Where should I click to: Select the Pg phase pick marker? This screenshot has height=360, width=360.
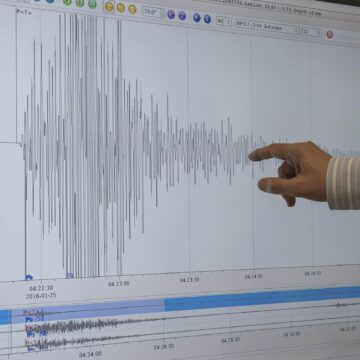click(x=29, y=277)
